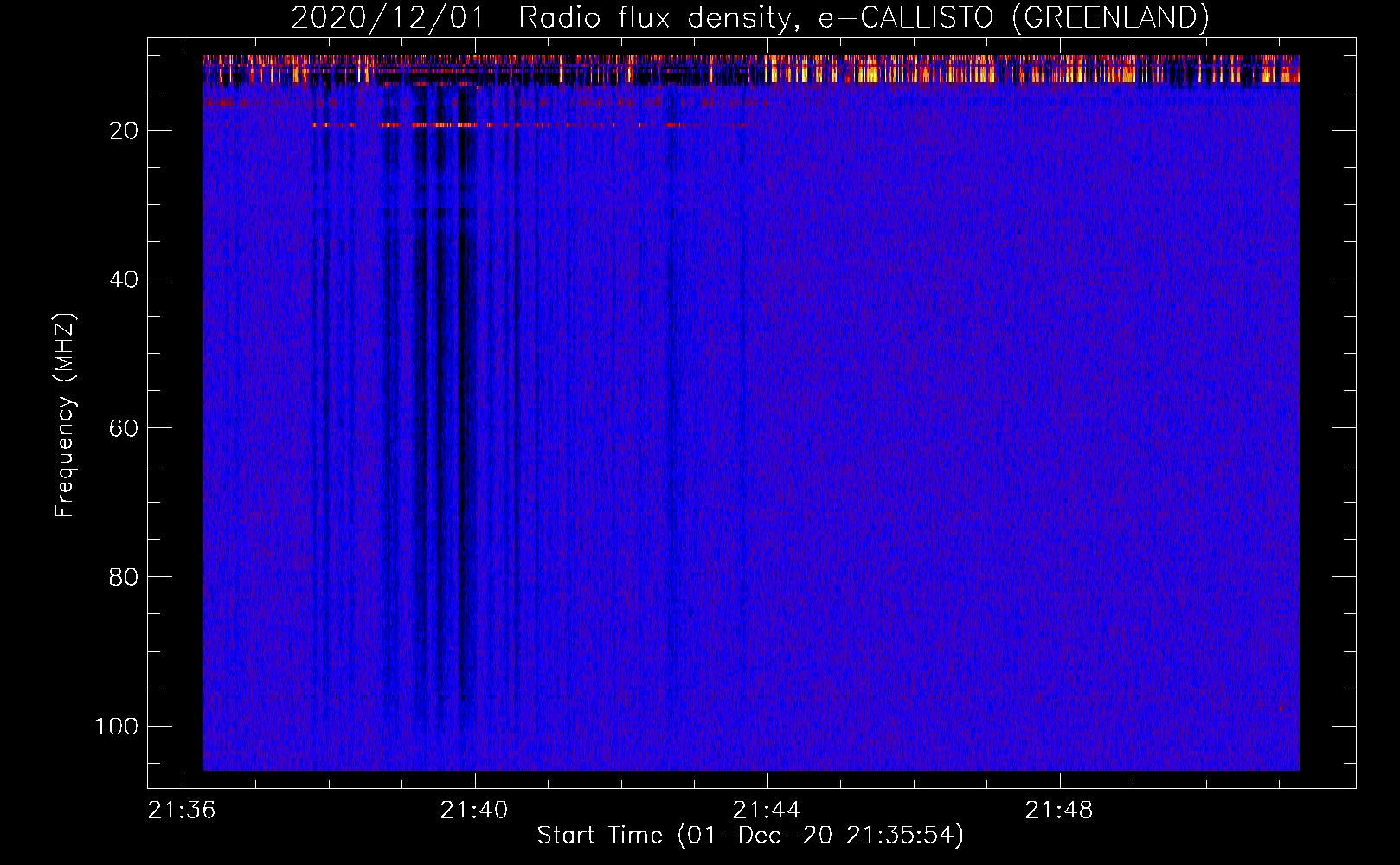Screen dimensions: 1400x865
Task: Click the 'Frequency (MHZ)' axis label
Action: click(x=65, y=415)
